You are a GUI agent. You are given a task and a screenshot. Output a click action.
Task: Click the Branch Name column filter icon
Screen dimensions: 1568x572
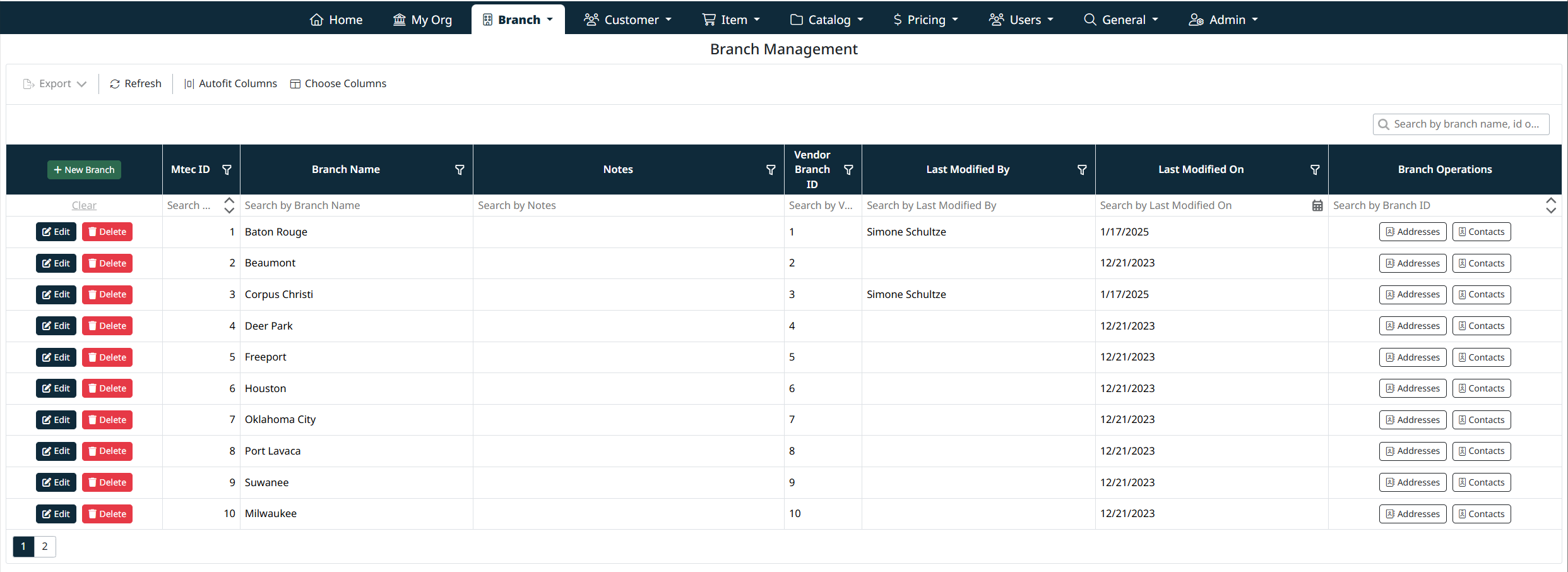[x=460, y=170]
